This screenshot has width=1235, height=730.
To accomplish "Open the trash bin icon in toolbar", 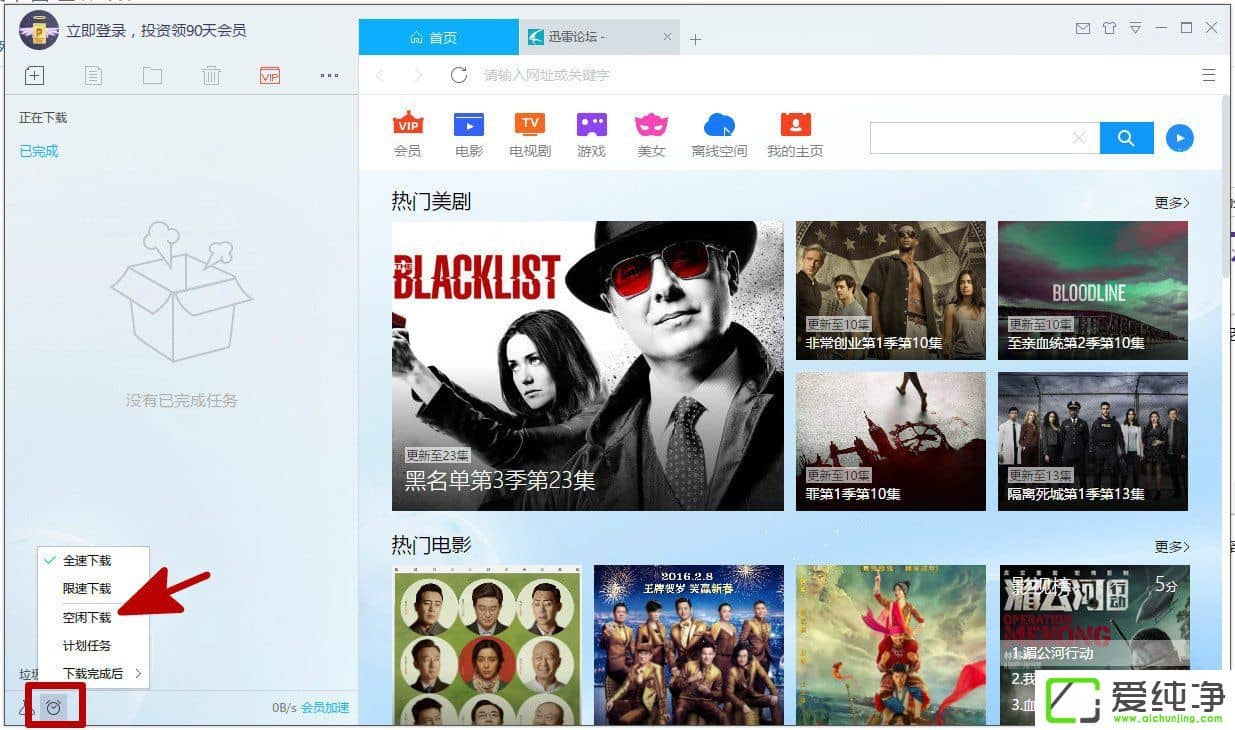I will 211,75.
